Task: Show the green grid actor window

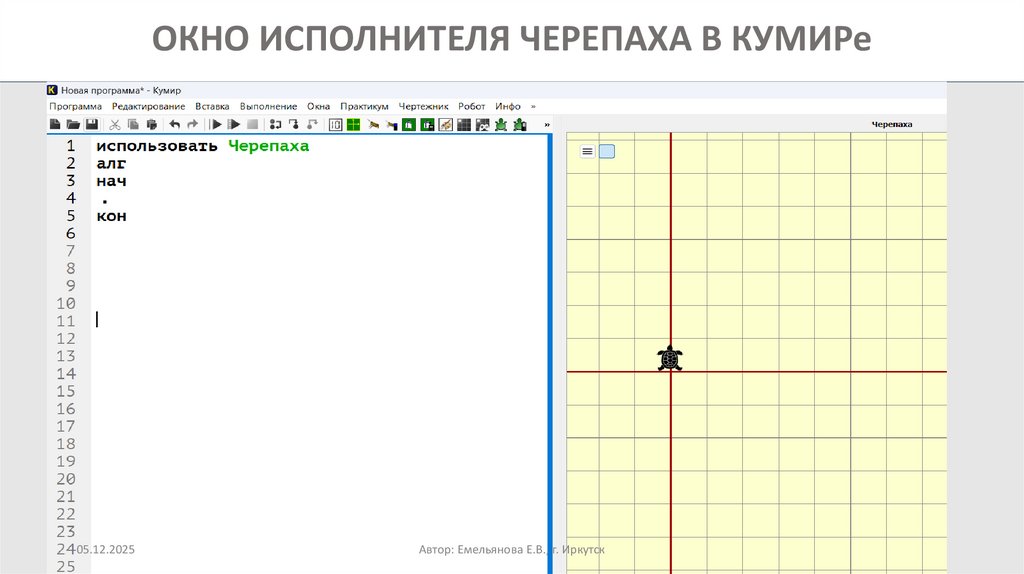Action: [x=353, y=124]
